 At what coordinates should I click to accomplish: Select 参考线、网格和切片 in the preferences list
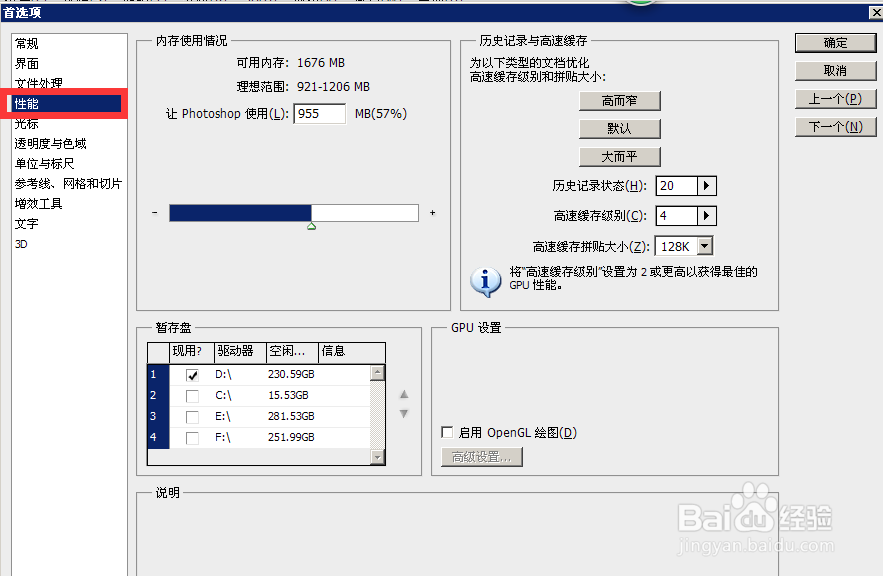pos(68,184)
